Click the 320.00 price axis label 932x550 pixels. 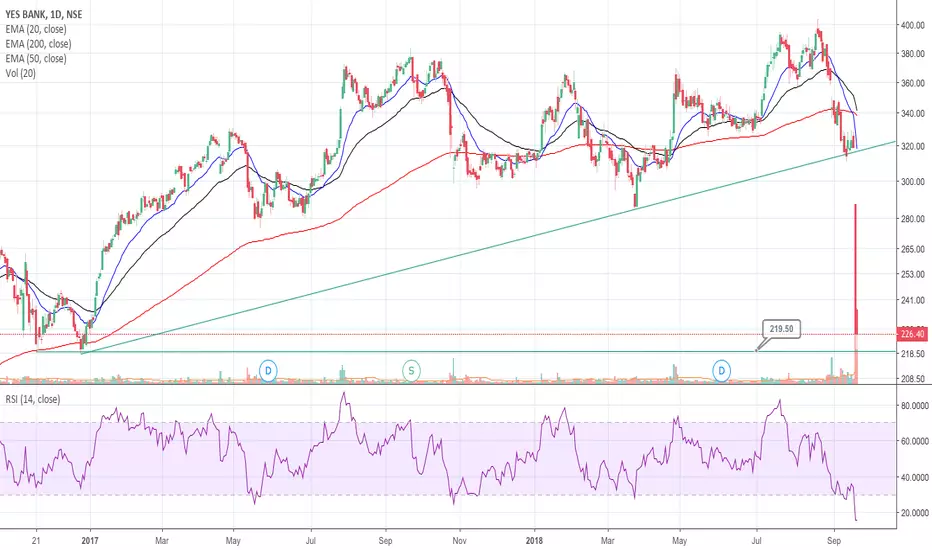tap(913, 146)
